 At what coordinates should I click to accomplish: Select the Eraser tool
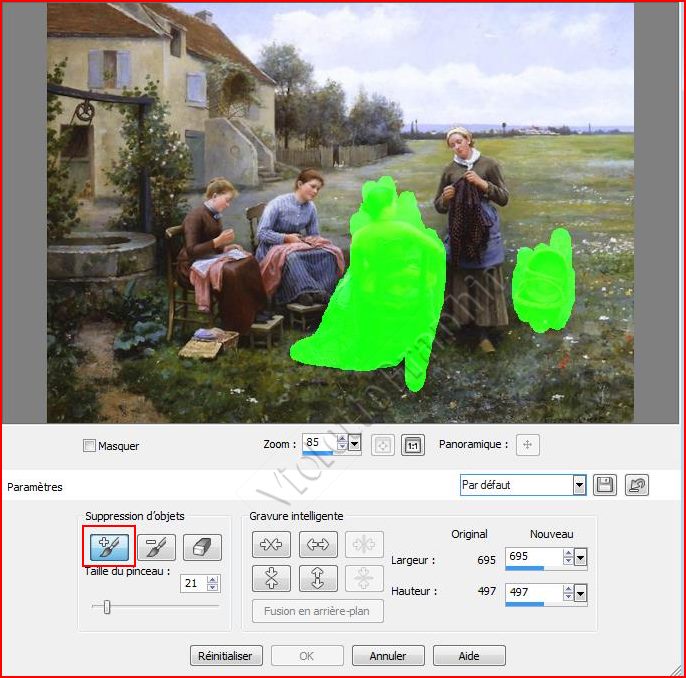(202, 547)
